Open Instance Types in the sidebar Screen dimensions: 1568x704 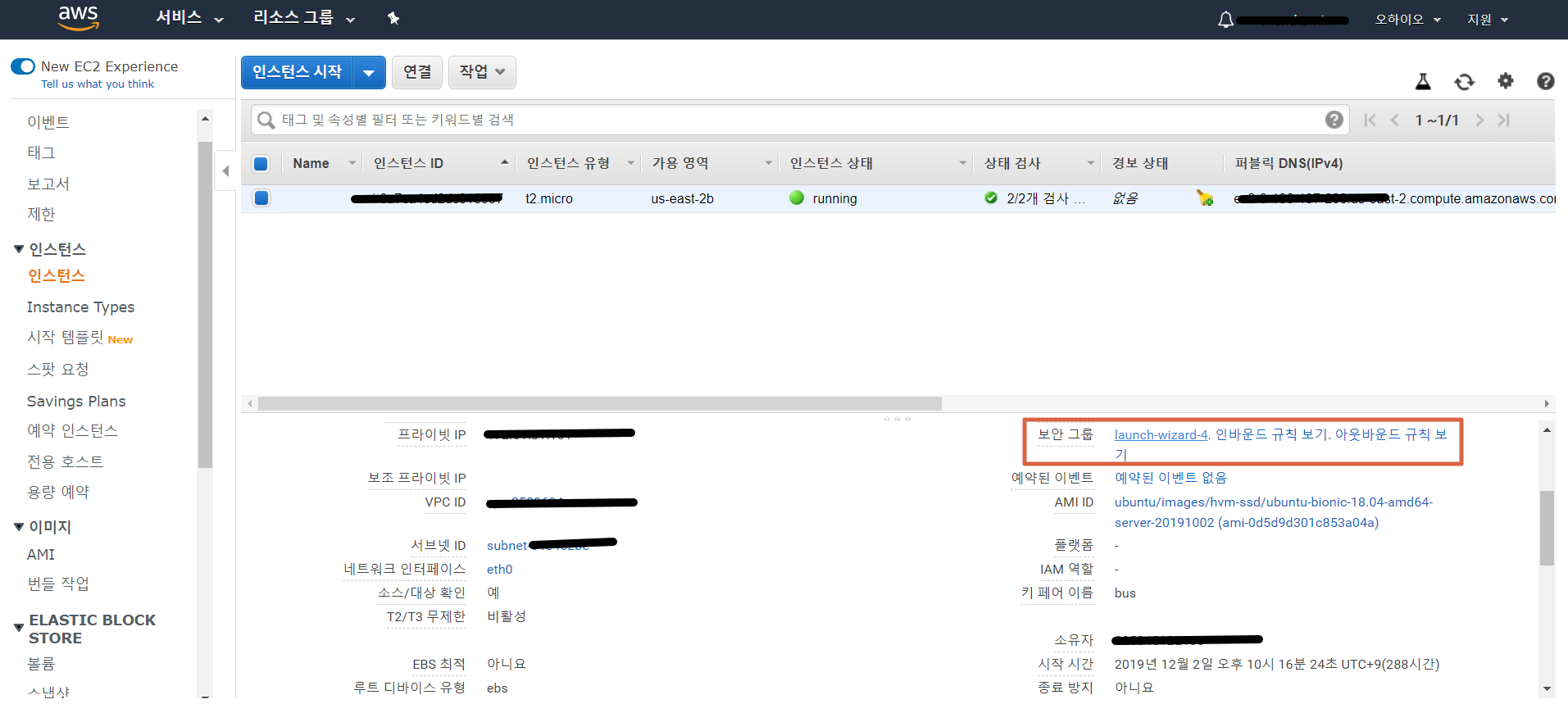pos(80,307)
